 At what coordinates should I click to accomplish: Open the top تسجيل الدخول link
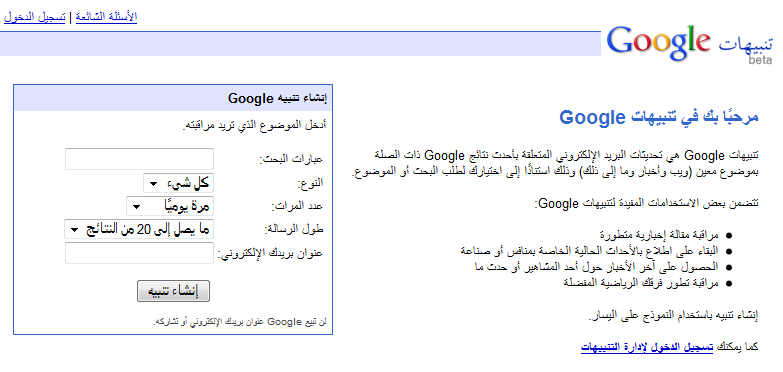[34, 17]
